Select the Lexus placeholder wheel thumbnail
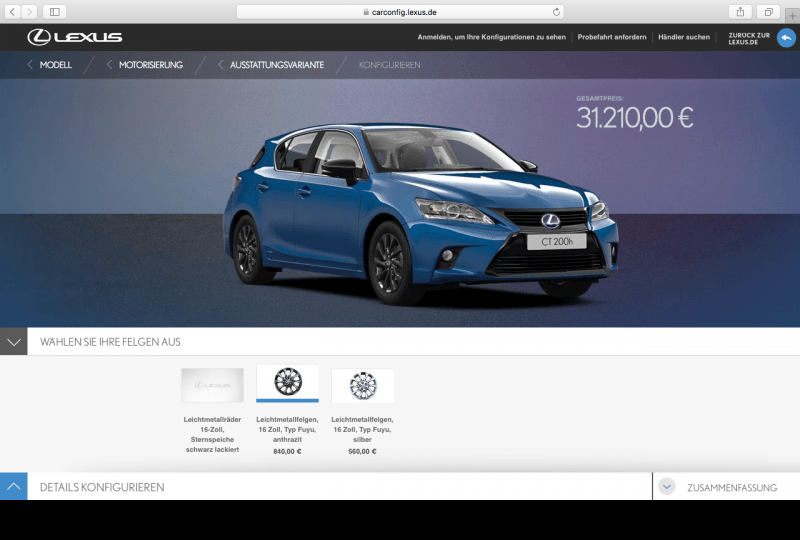 point(212,385)
